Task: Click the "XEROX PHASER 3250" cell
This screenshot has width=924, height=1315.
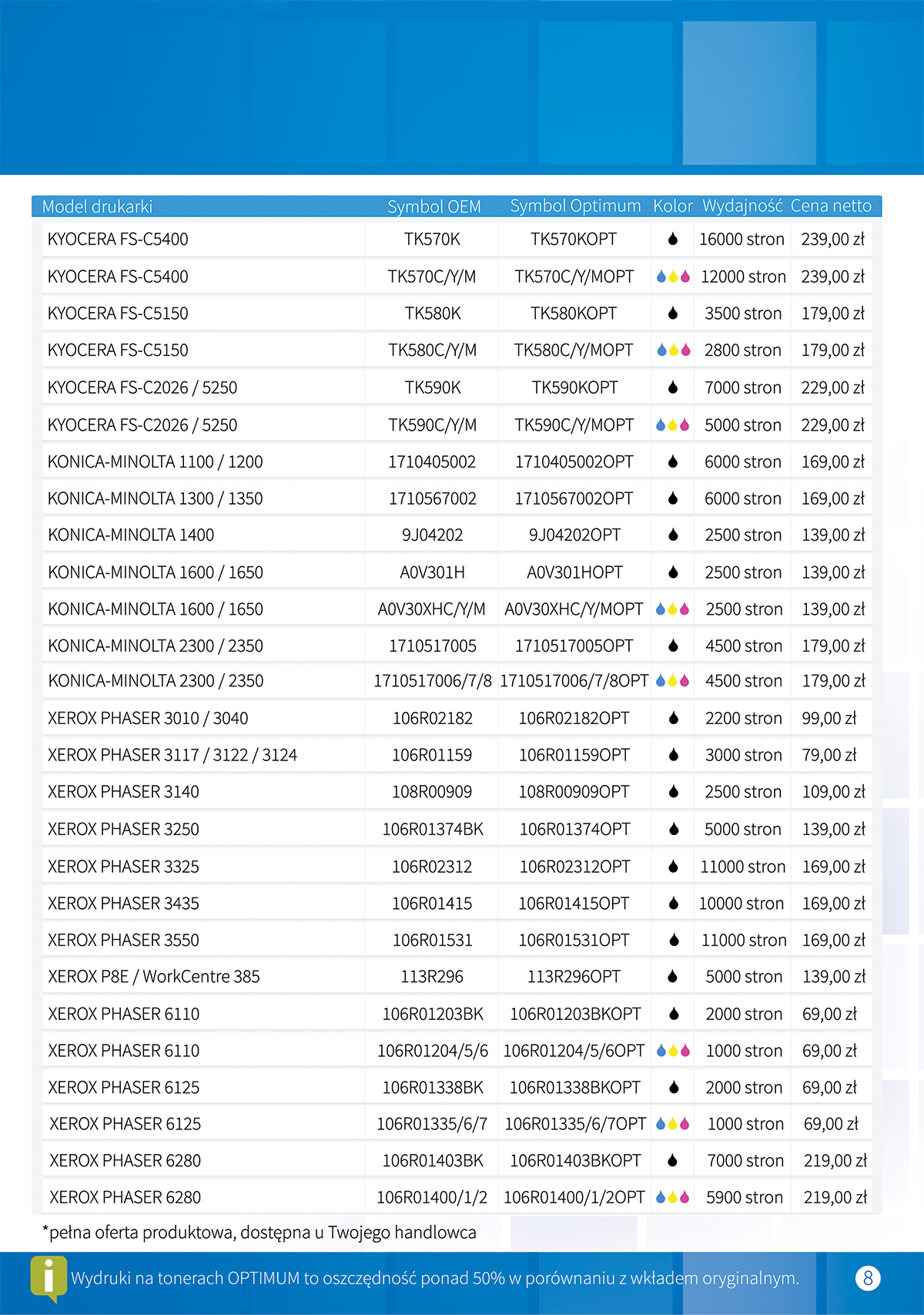Action: (123, 830)
